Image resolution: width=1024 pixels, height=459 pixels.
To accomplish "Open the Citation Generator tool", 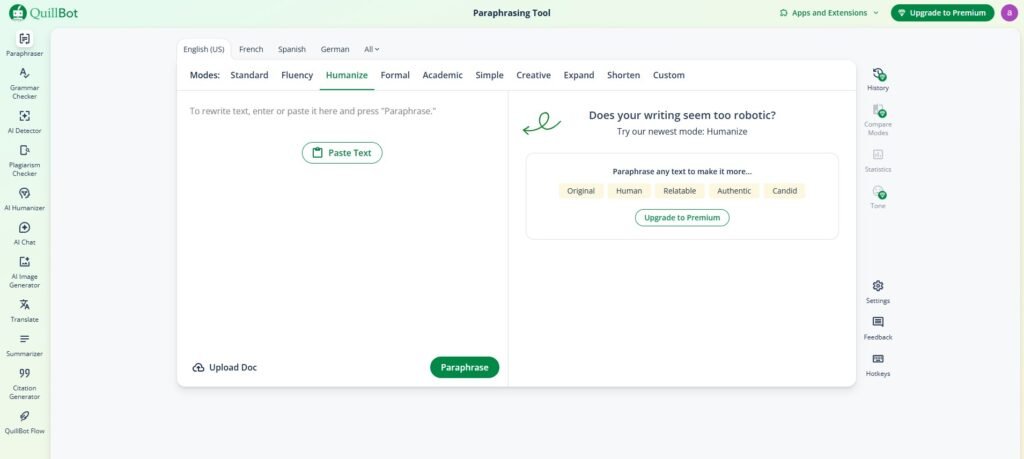I will pyautogui.click(x=24, y=383).
